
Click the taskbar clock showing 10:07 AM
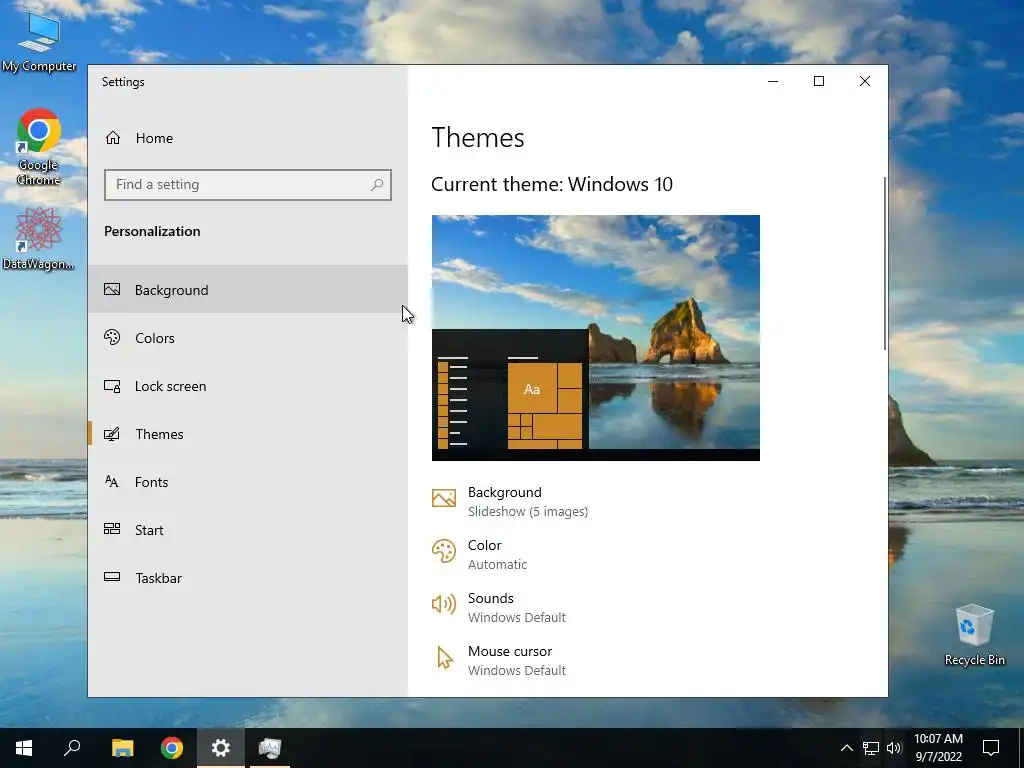[938, 748]
